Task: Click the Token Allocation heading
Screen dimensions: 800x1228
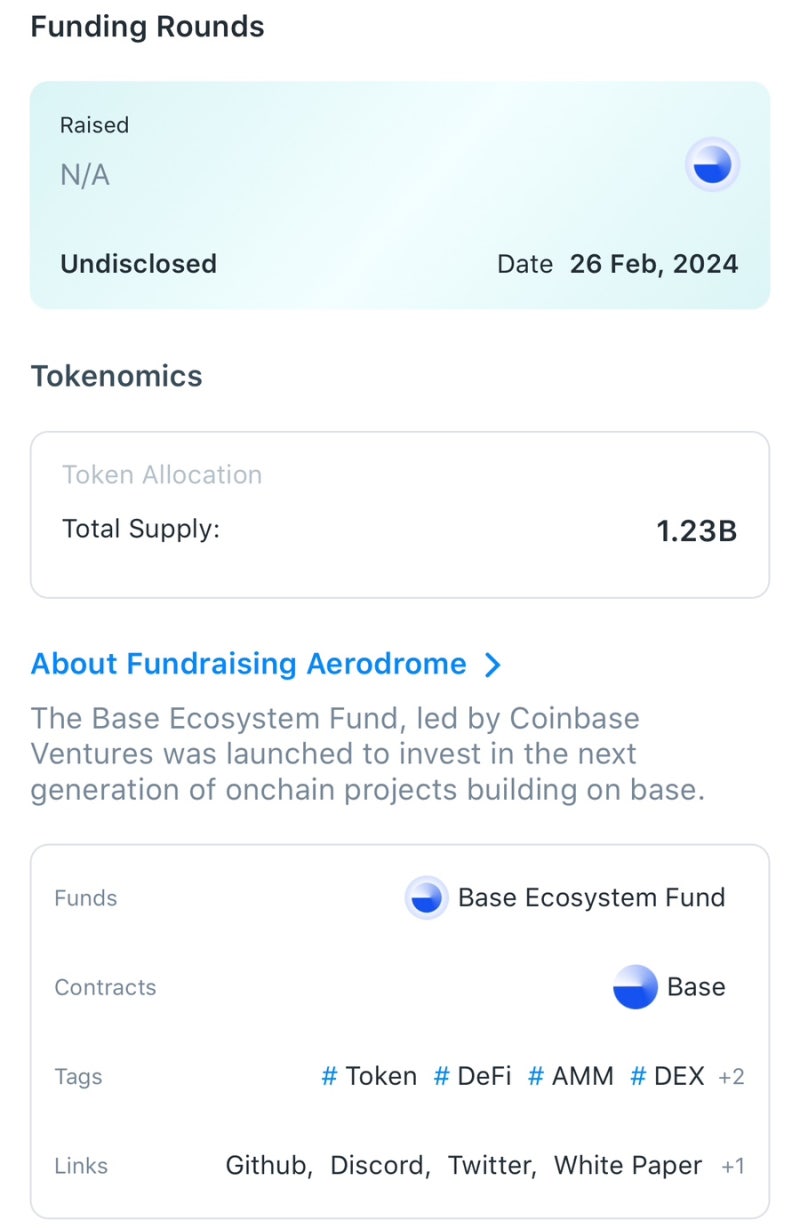Action: point(162,475)
